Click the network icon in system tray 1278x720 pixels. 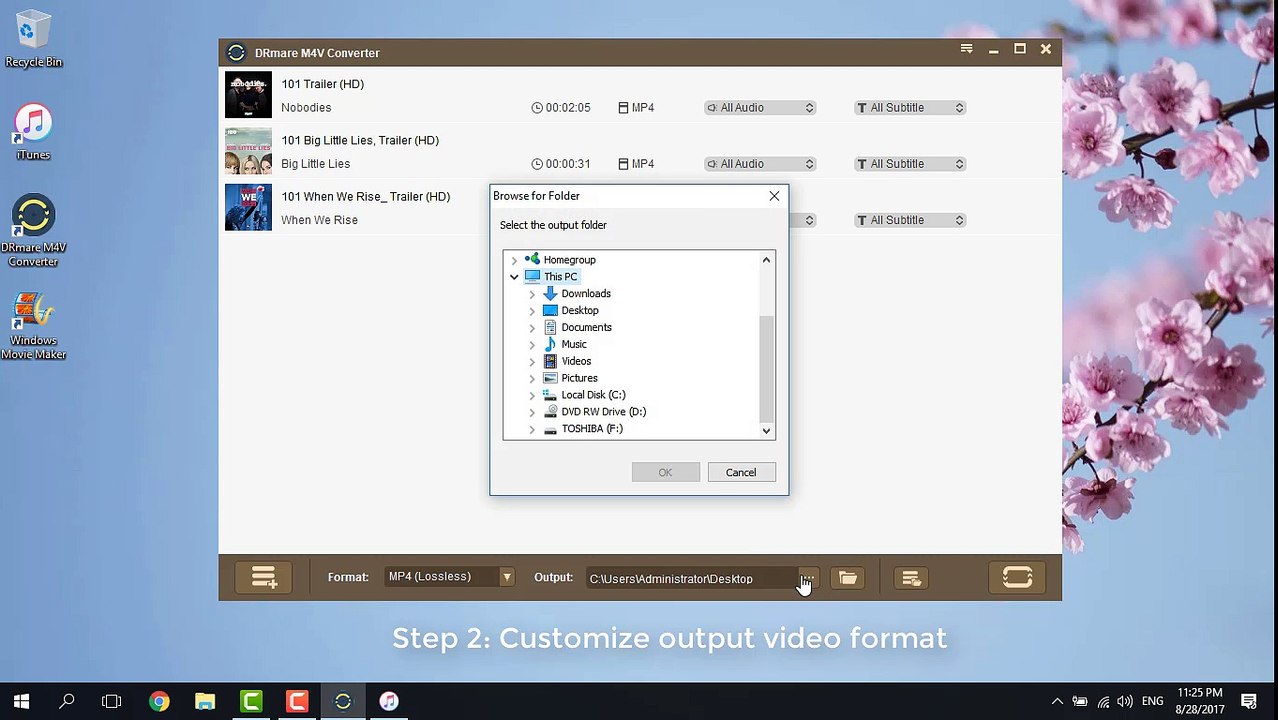(1103, 701)
